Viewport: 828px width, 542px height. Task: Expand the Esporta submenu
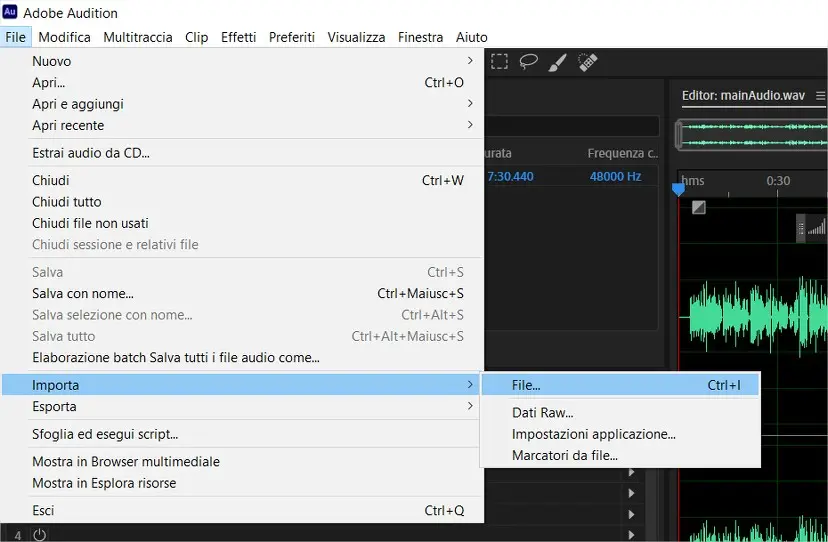(x=242, y=406)
